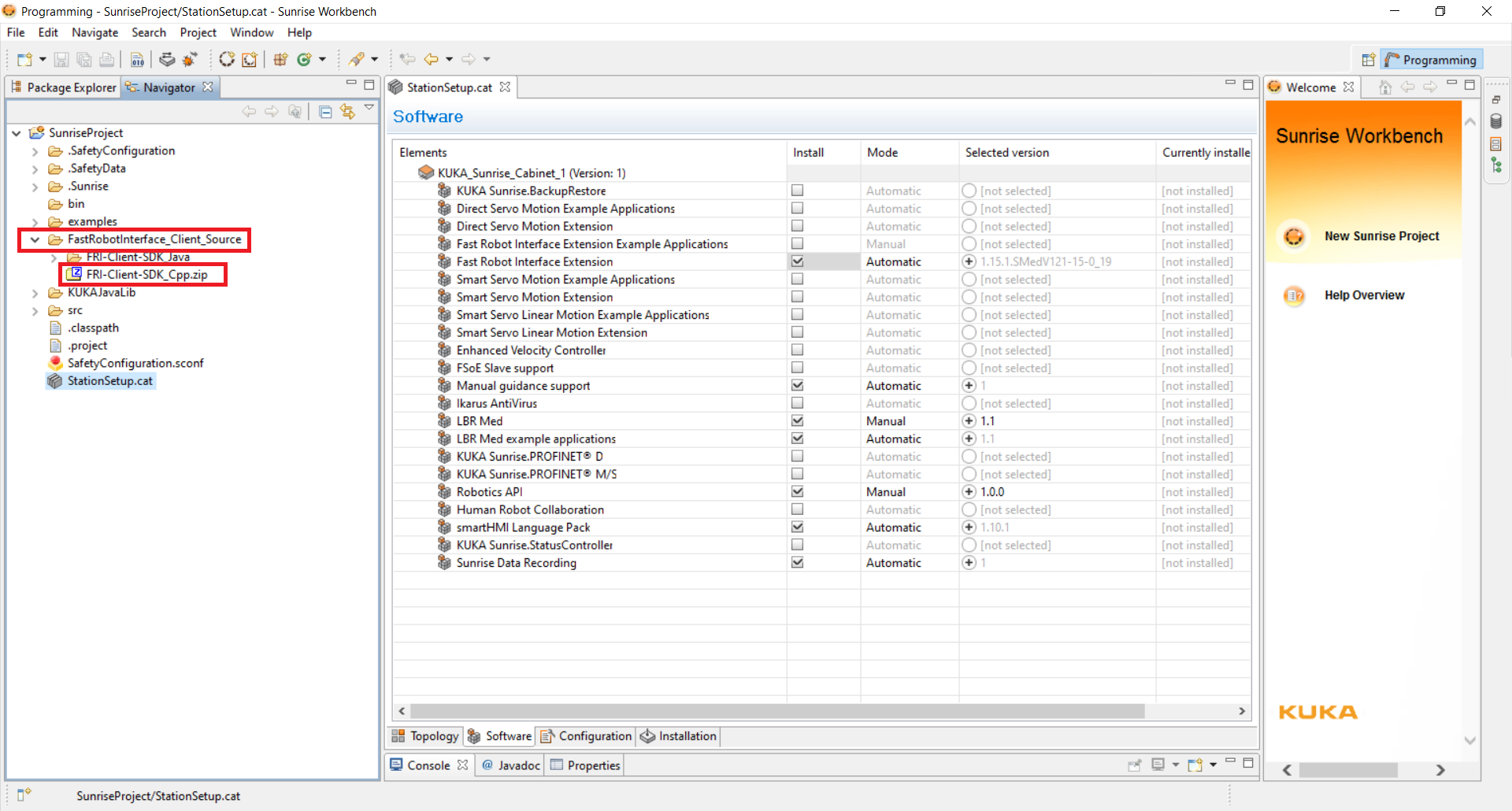1512x811 pixels.
Task: Click the debug bug toolbar icon
Action: tap(190, 60)
